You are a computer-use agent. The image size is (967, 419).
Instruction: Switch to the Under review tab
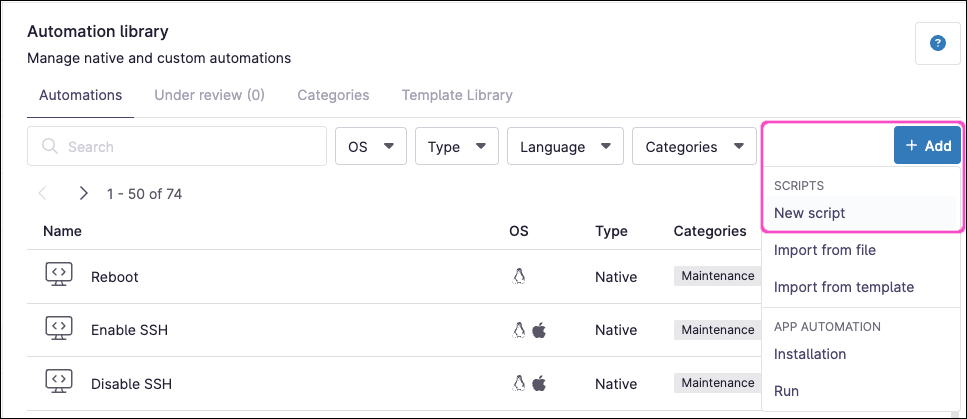click(209, 95)
